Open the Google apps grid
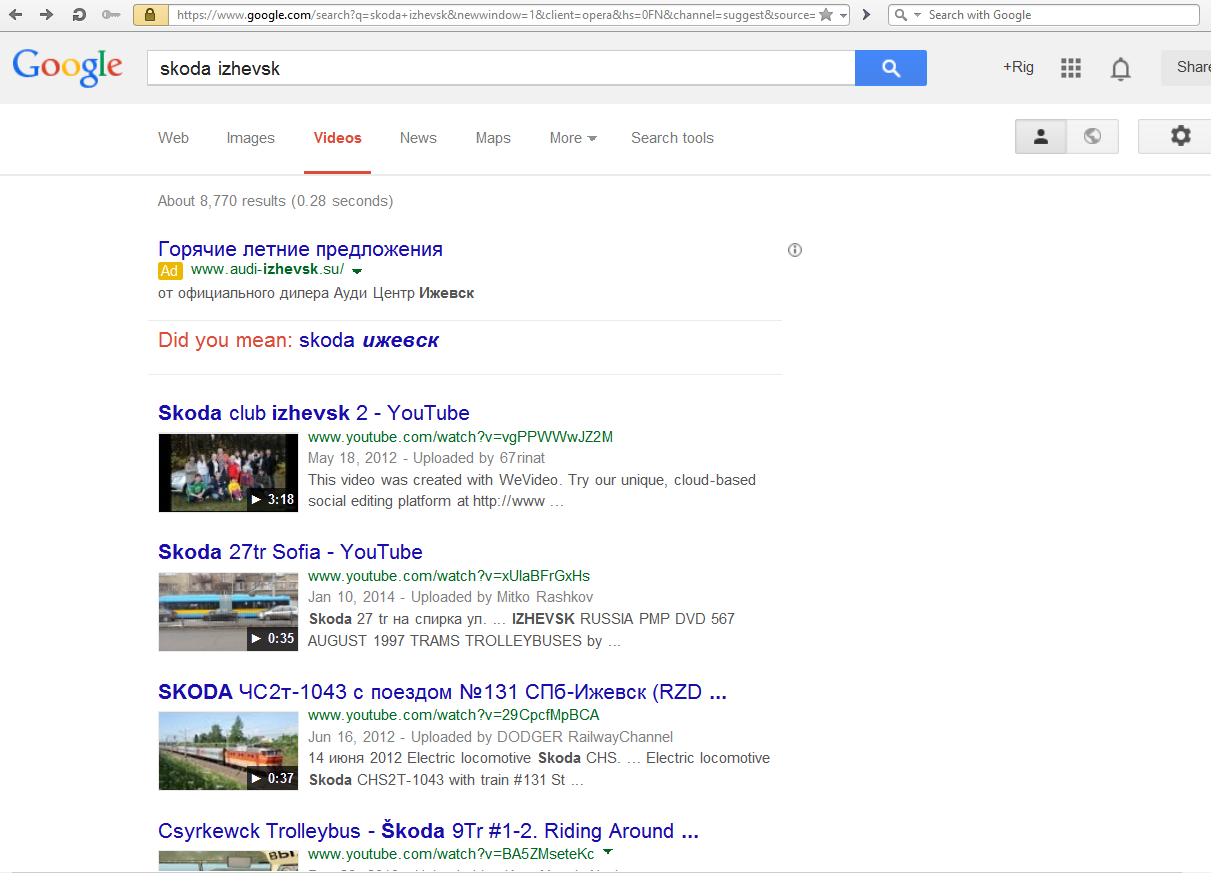The image size is (1211, 873). (x=1071, y=68)
